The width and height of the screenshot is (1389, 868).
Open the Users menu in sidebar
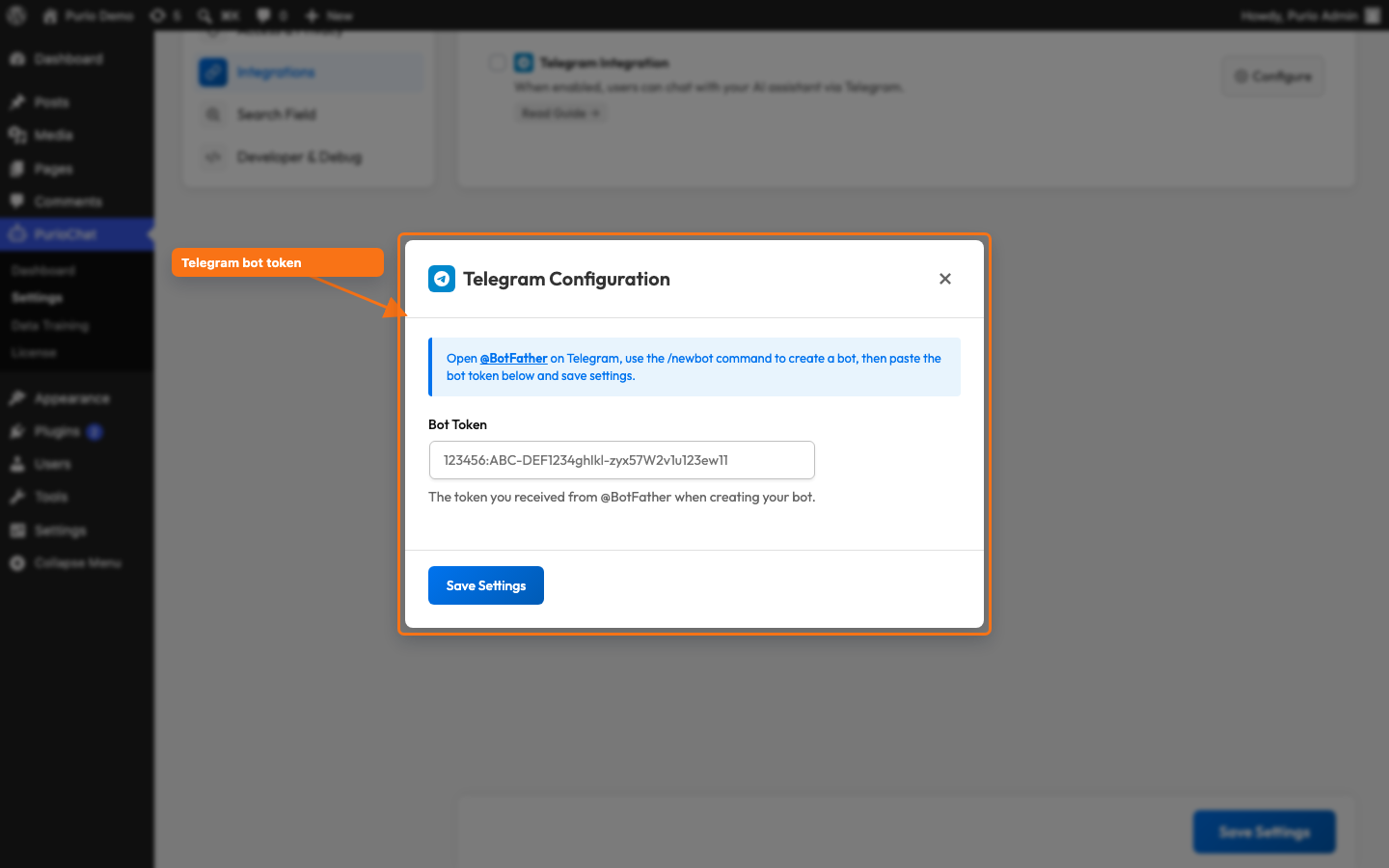[76, 464]
